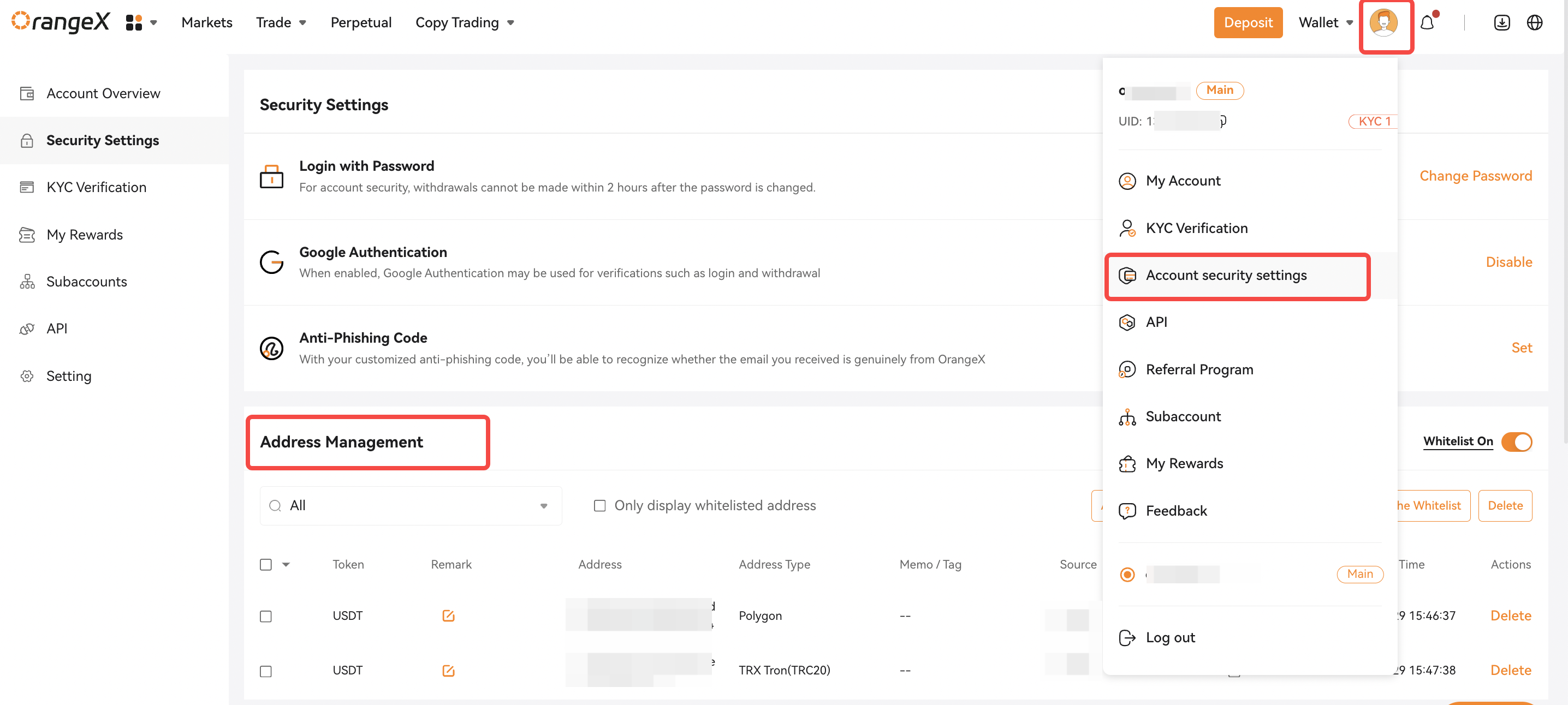
Task: Click the Memo / Tag column header
Action: click(x=930, y=564)
